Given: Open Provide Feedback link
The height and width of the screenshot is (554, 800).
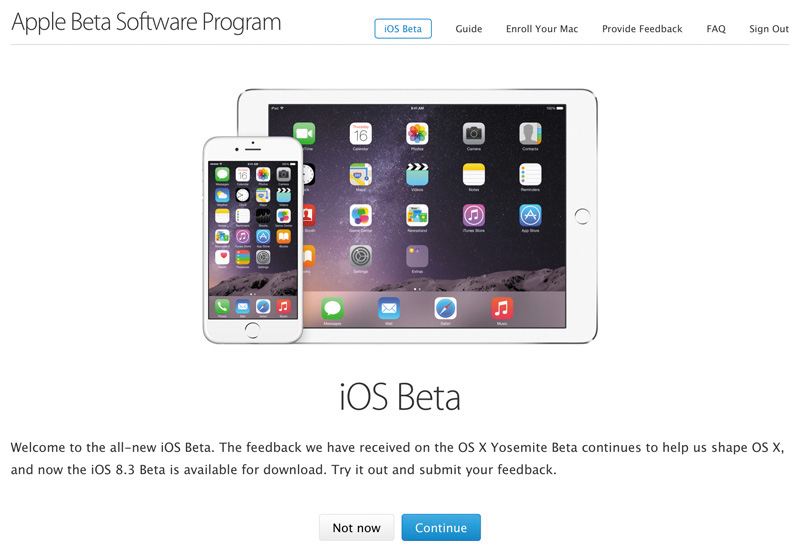Looking at the screenshot, I should tap(642, 29).
